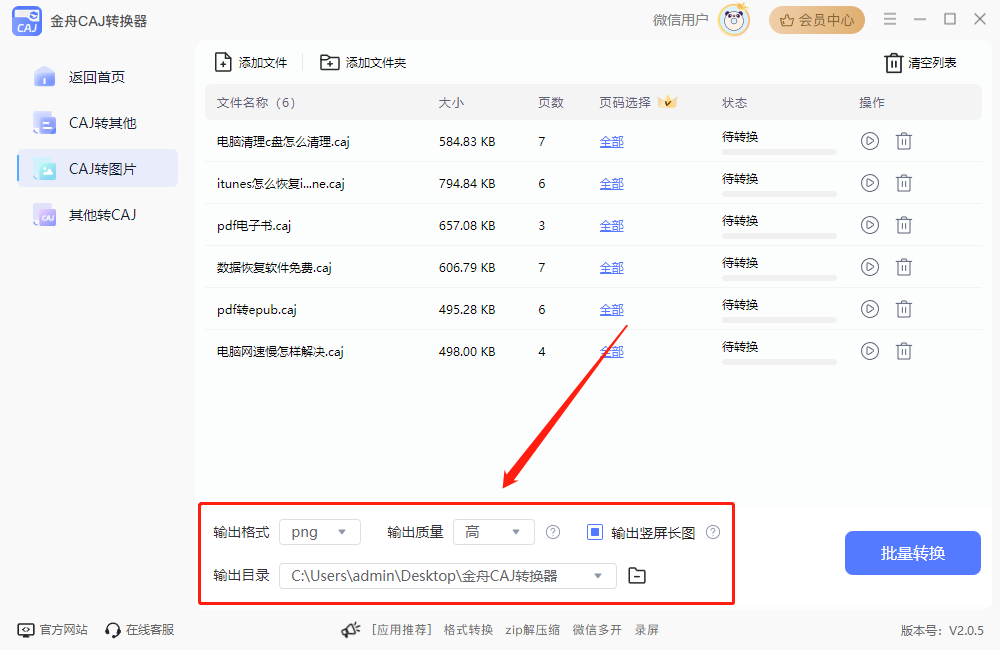Click 全部 page link for itunes怎么恢复 file
Screen dimensions: 1000x650
(x=611, y=184)
